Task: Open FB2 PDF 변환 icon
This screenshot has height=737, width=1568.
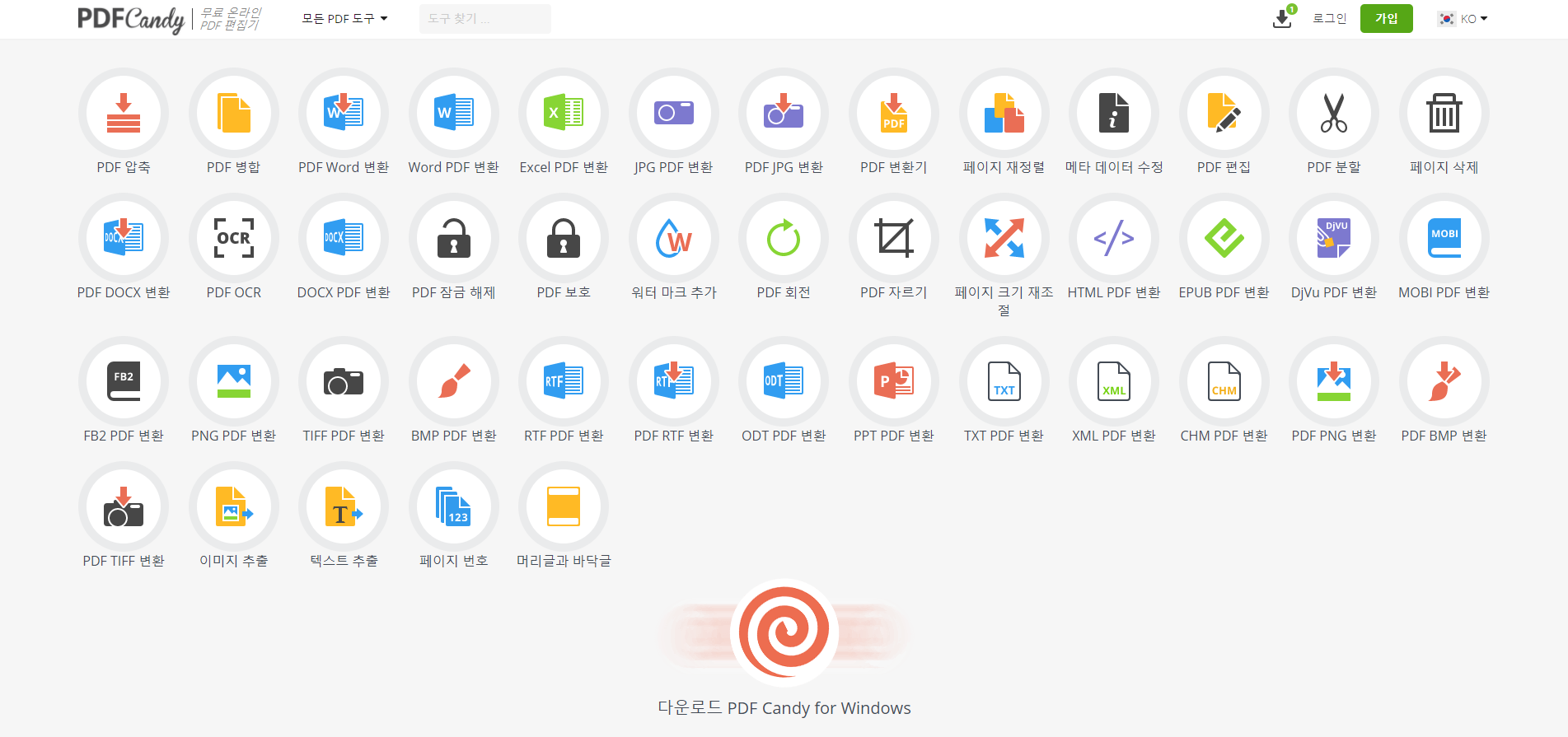Action: (x=124, y=381)
